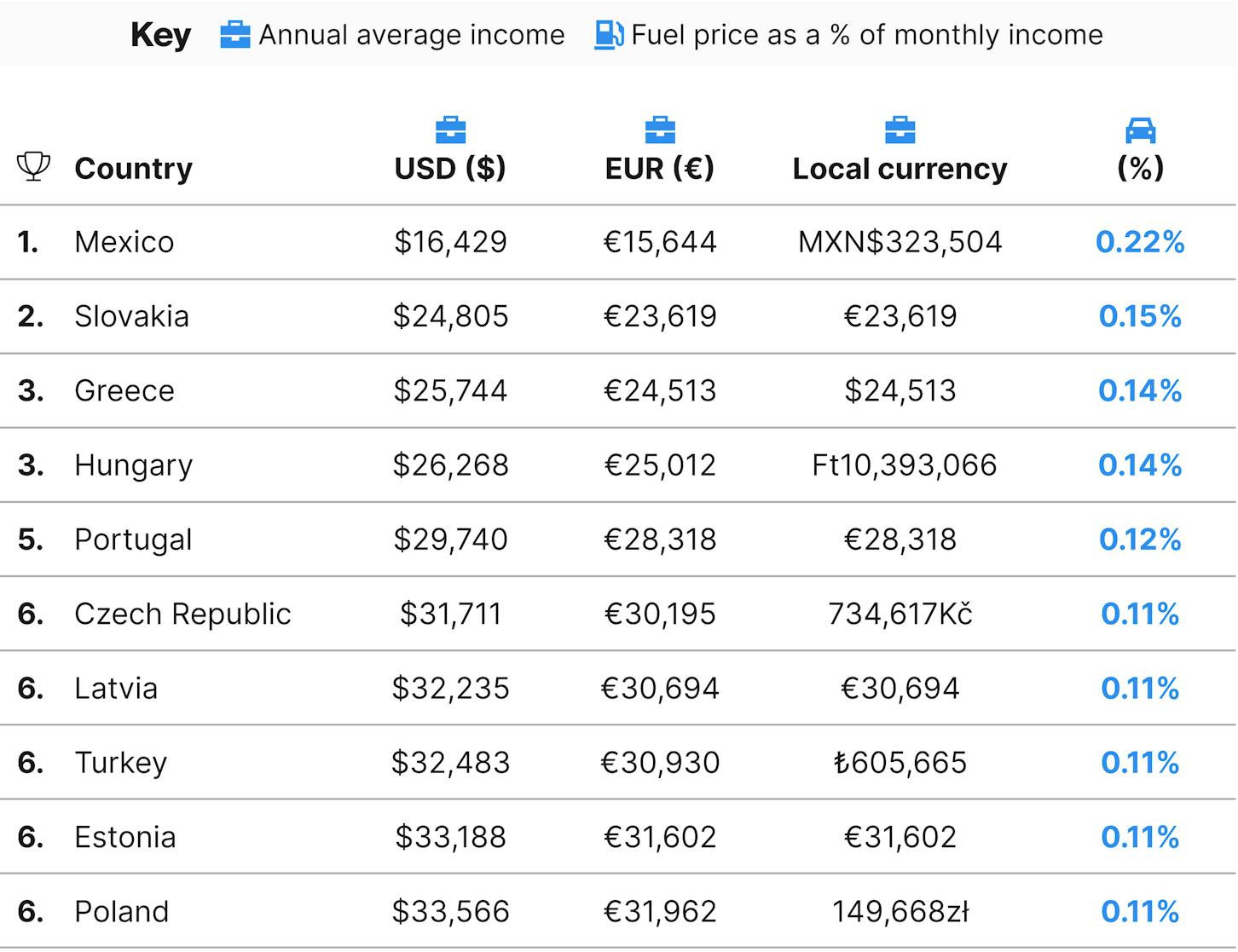
Task: Select the Greece row country name
Action: (124, 390)
